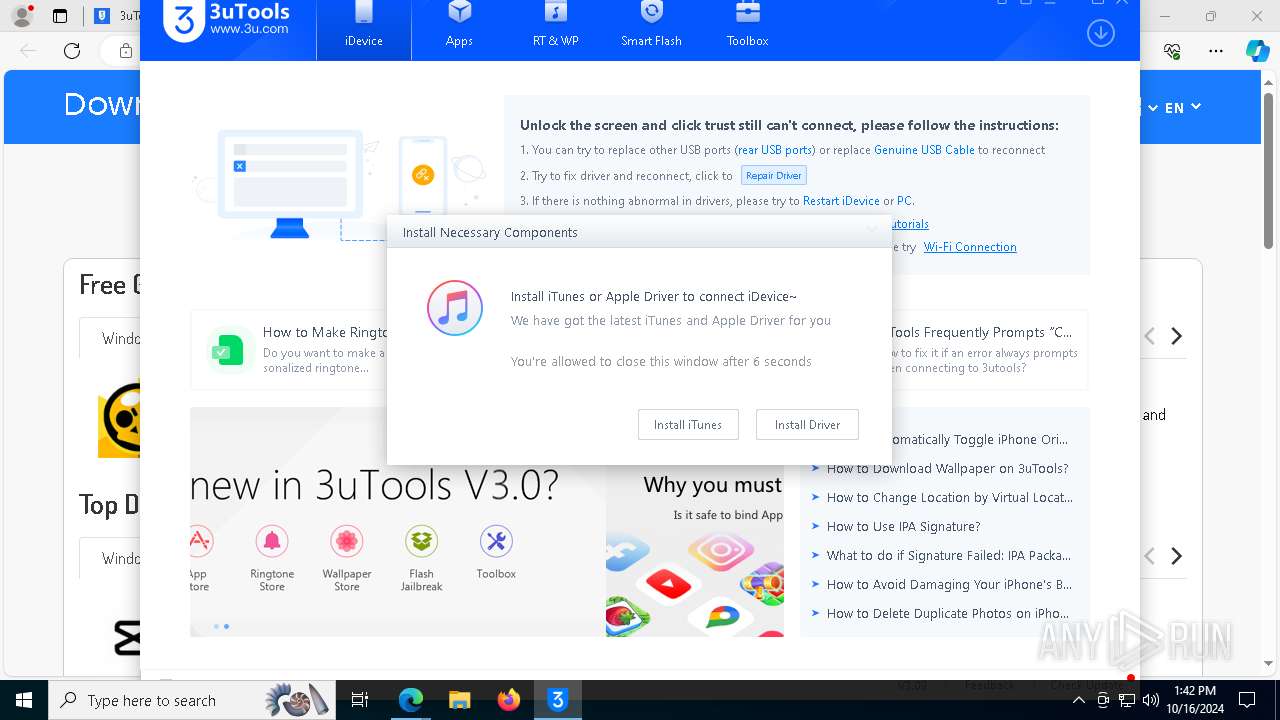Click the Why you must banner image
Viewport: 1280px width, 720px height.
697,552
